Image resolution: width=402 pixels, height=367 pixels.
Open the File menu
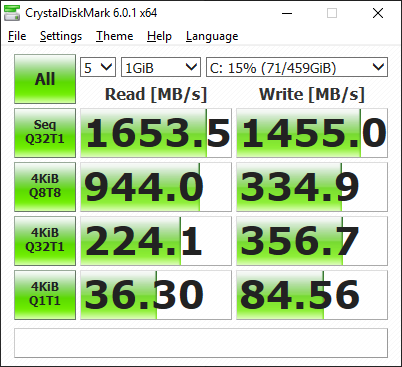click(17, 36)
